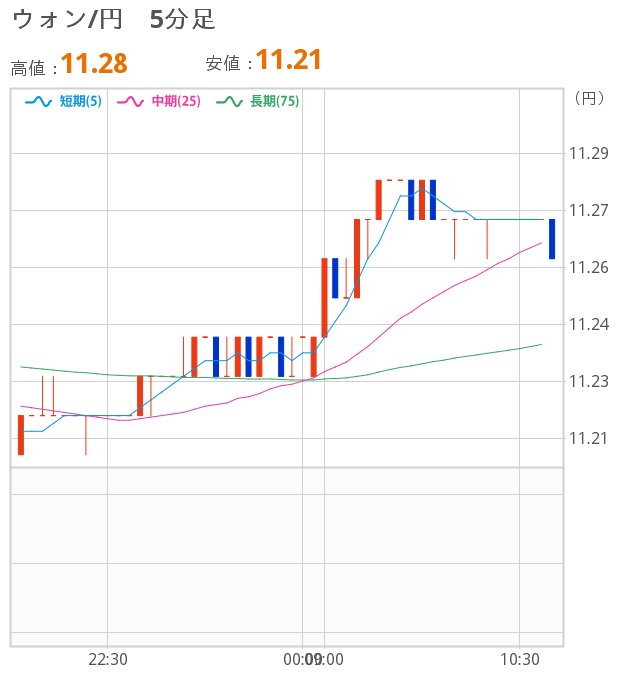This screenshot has height=675, width=630.
Task: Click the 10:30 time axis label
Action: point(520,660)
